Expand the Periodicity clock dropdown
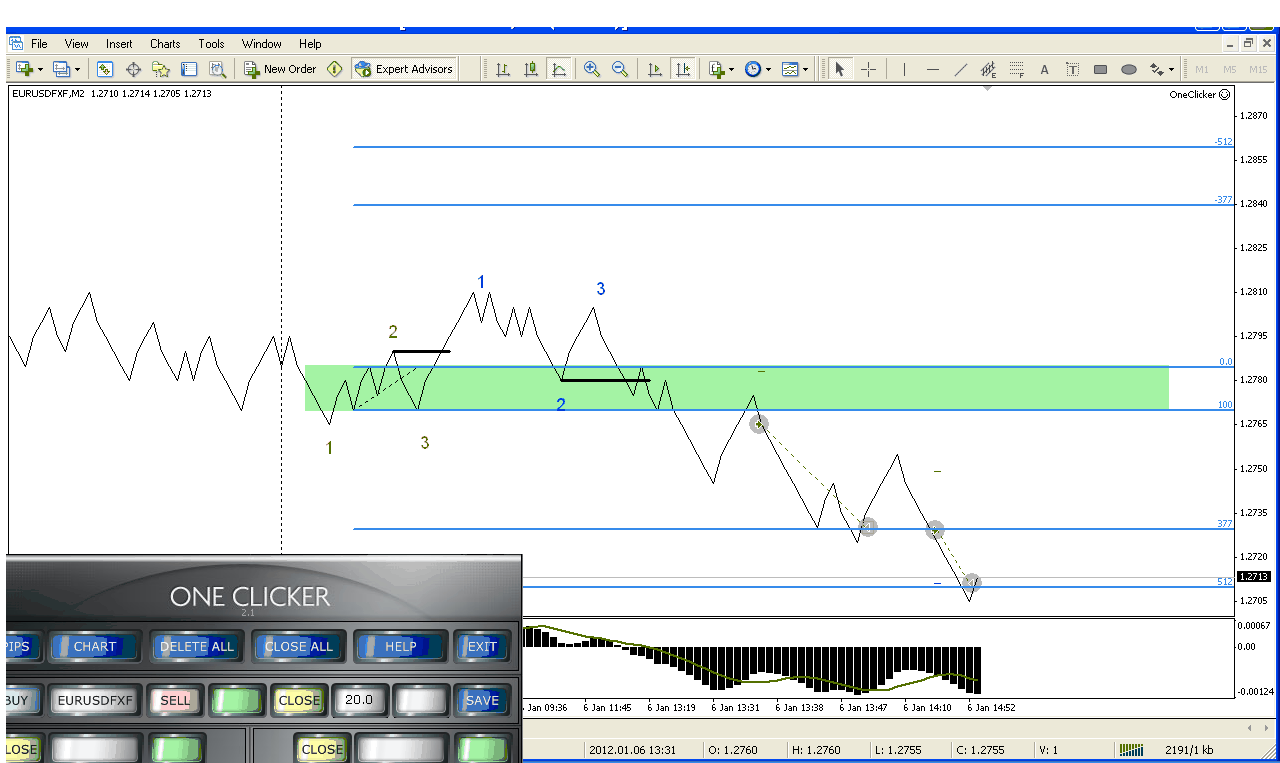This screenshot has width=1280, height=763. tap(768, 70)
